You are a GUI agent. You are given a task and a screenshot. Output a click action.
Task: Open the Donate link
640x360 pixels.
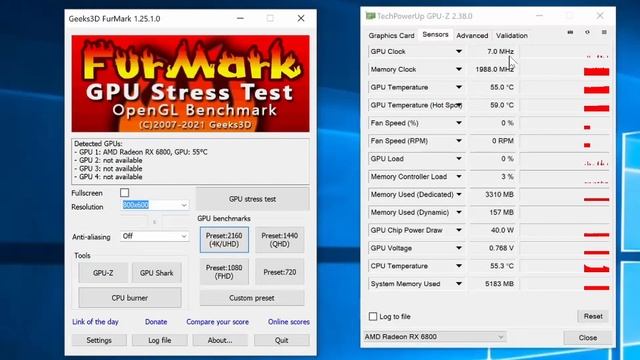(156, 322)
